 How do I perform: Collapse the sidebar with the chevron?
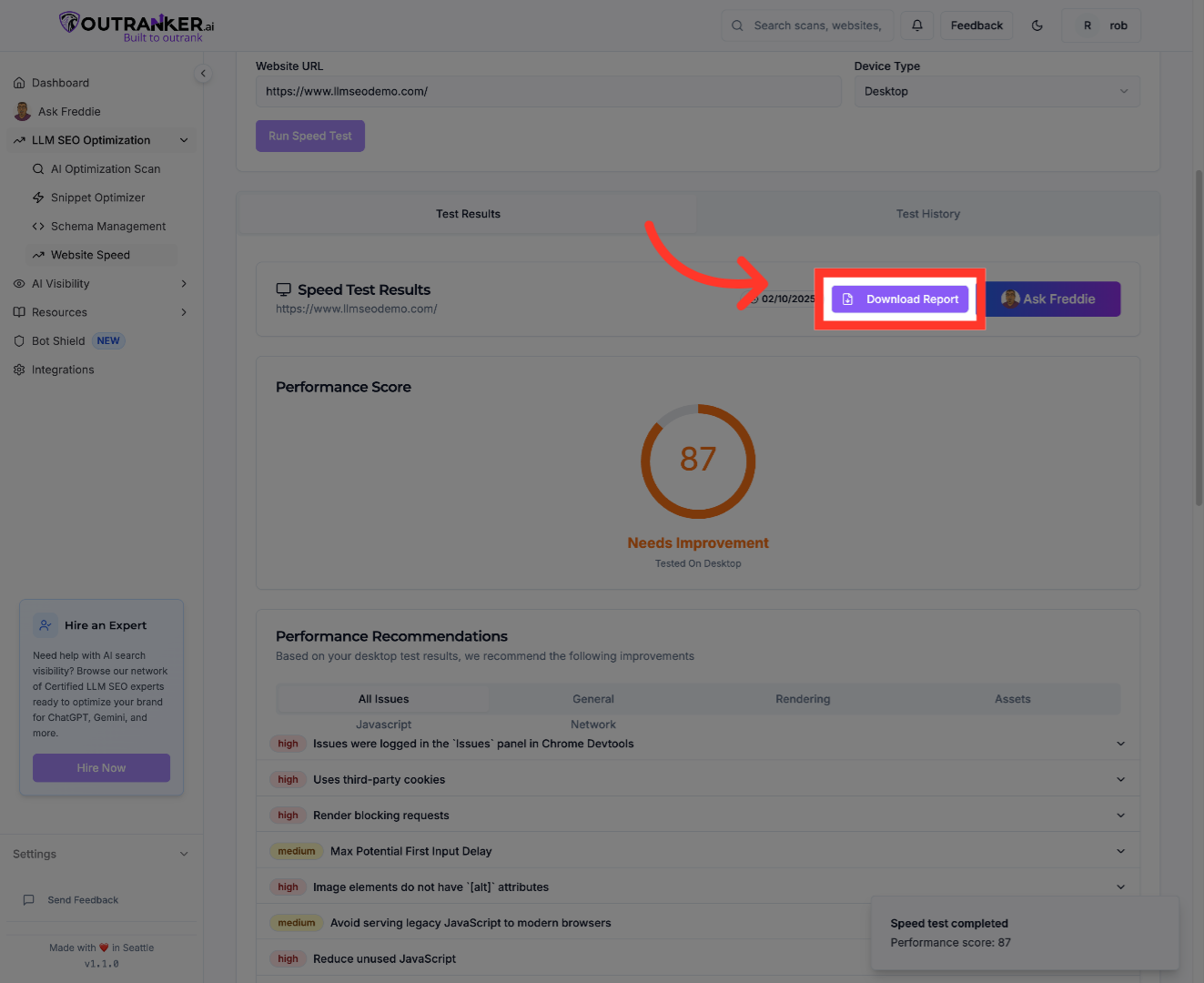202,73
